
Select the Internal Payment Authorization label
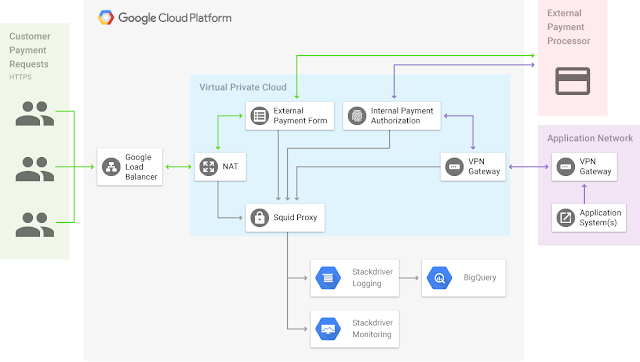402,116
